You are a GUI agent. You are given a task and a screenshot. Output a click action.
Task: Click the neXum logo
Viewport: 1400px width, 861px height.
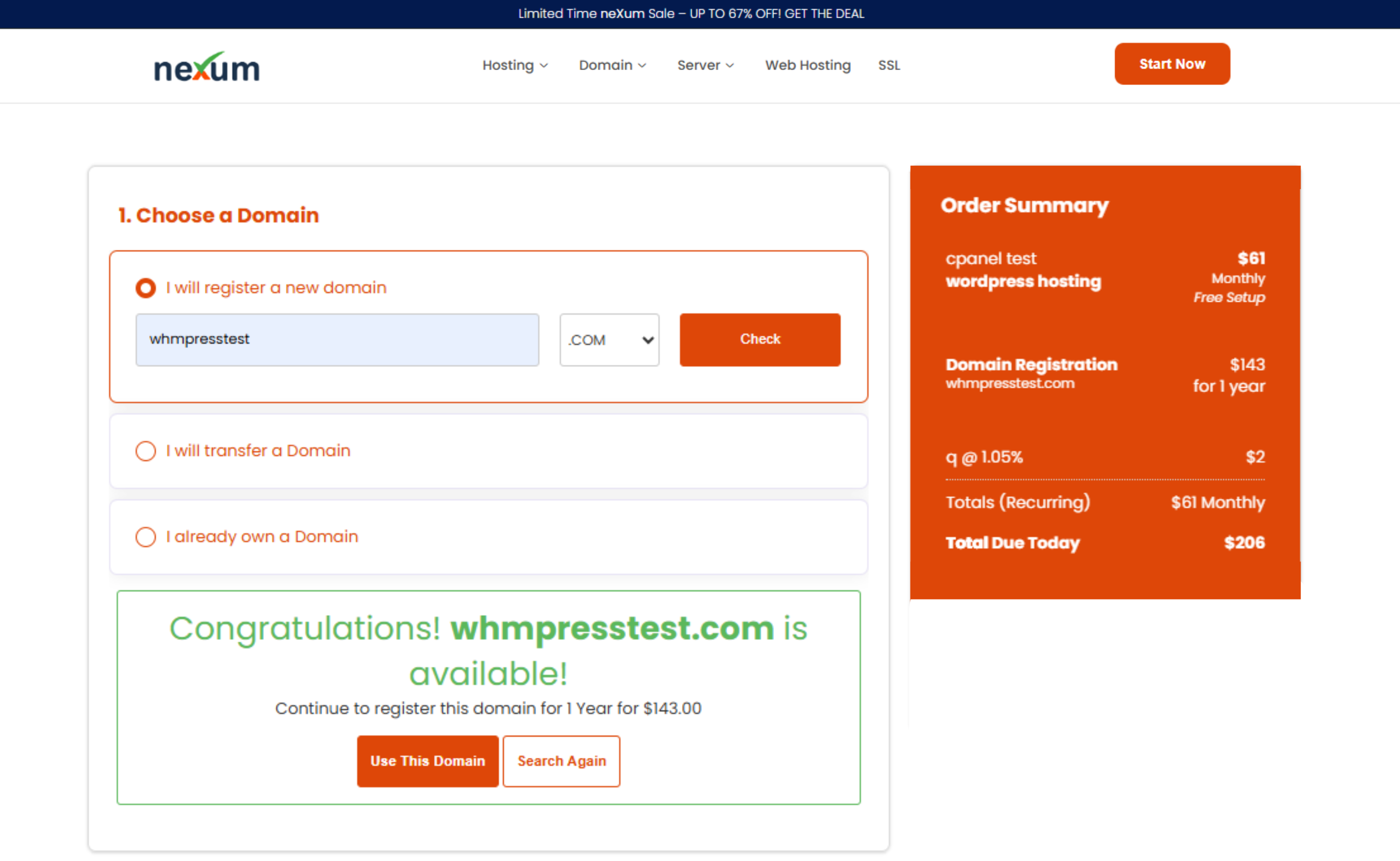tap(207, 67)
